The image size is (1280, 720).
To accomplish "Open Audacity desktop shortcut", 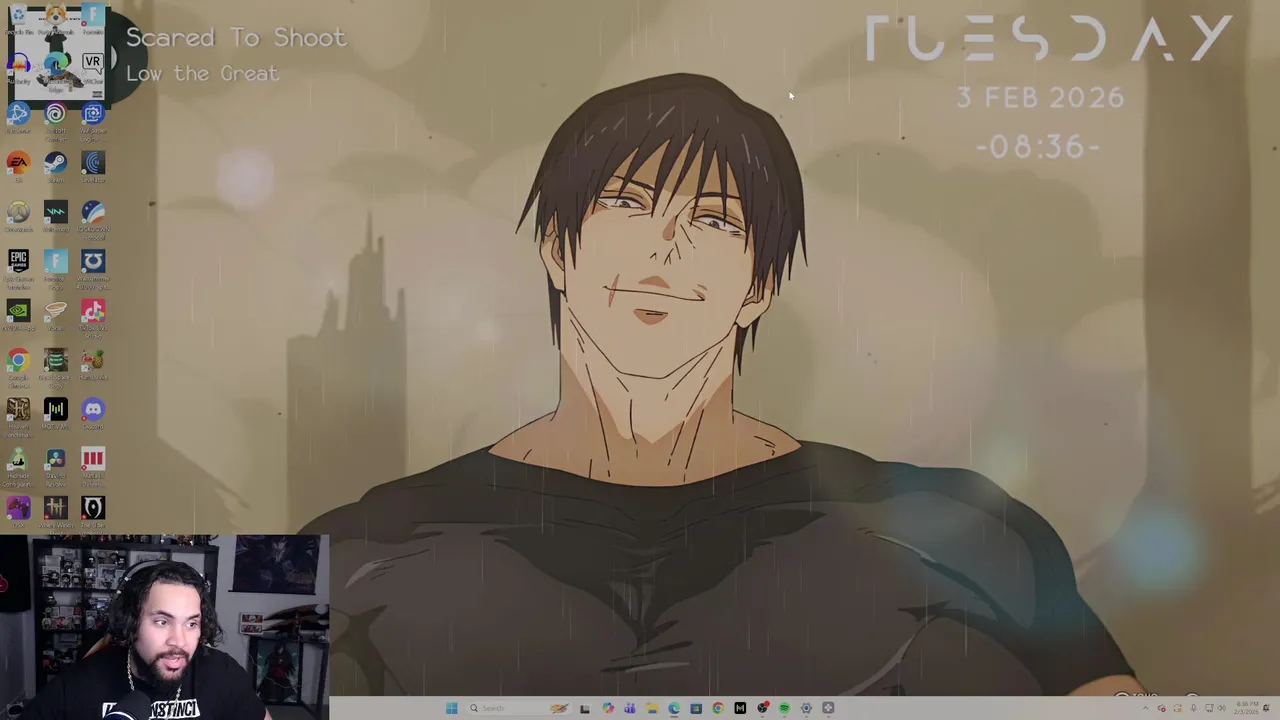I will tap(18, 68).
